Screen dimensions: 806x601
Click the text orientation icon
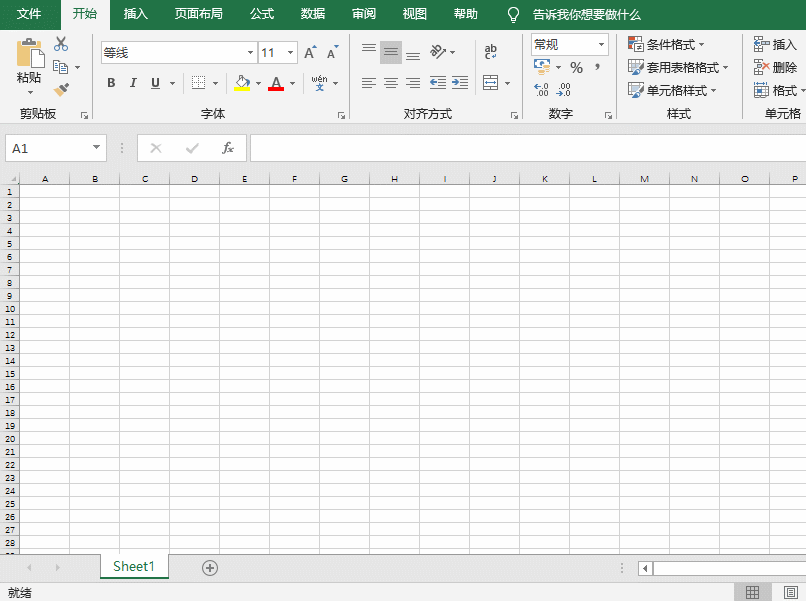[x=438, y=52]
